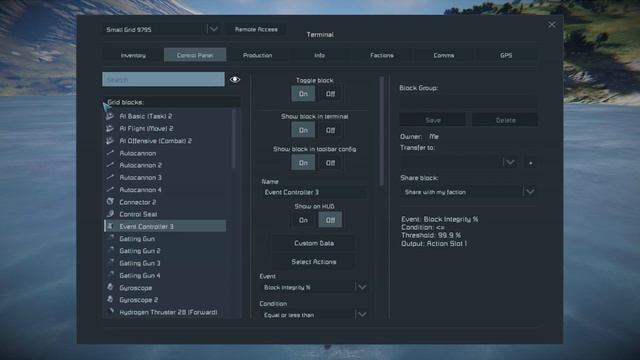Select Gyroscope 2 in block list
Screen dimensions: 640x360
[165, 300]
